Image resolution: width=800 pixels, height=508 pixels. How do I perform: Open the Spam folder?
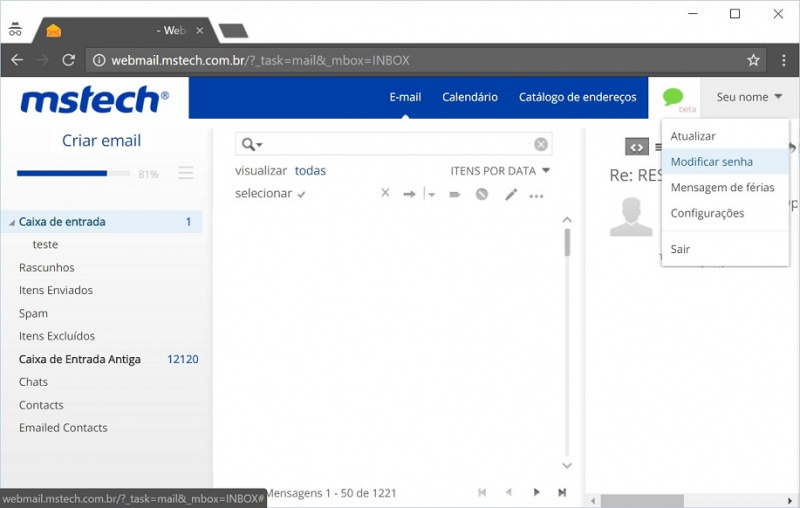tap(33, 313)
